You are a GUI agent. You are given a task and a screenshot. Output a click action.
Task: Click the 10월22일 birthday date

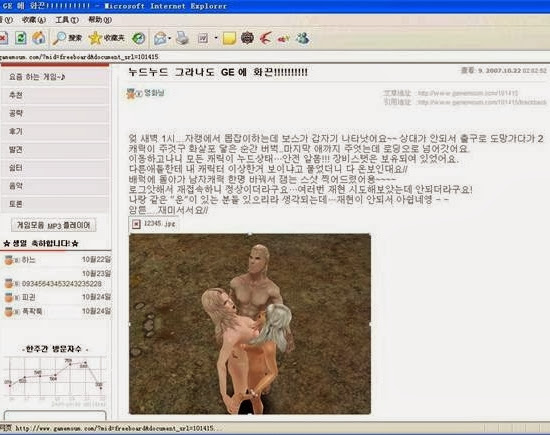point(96,260)
